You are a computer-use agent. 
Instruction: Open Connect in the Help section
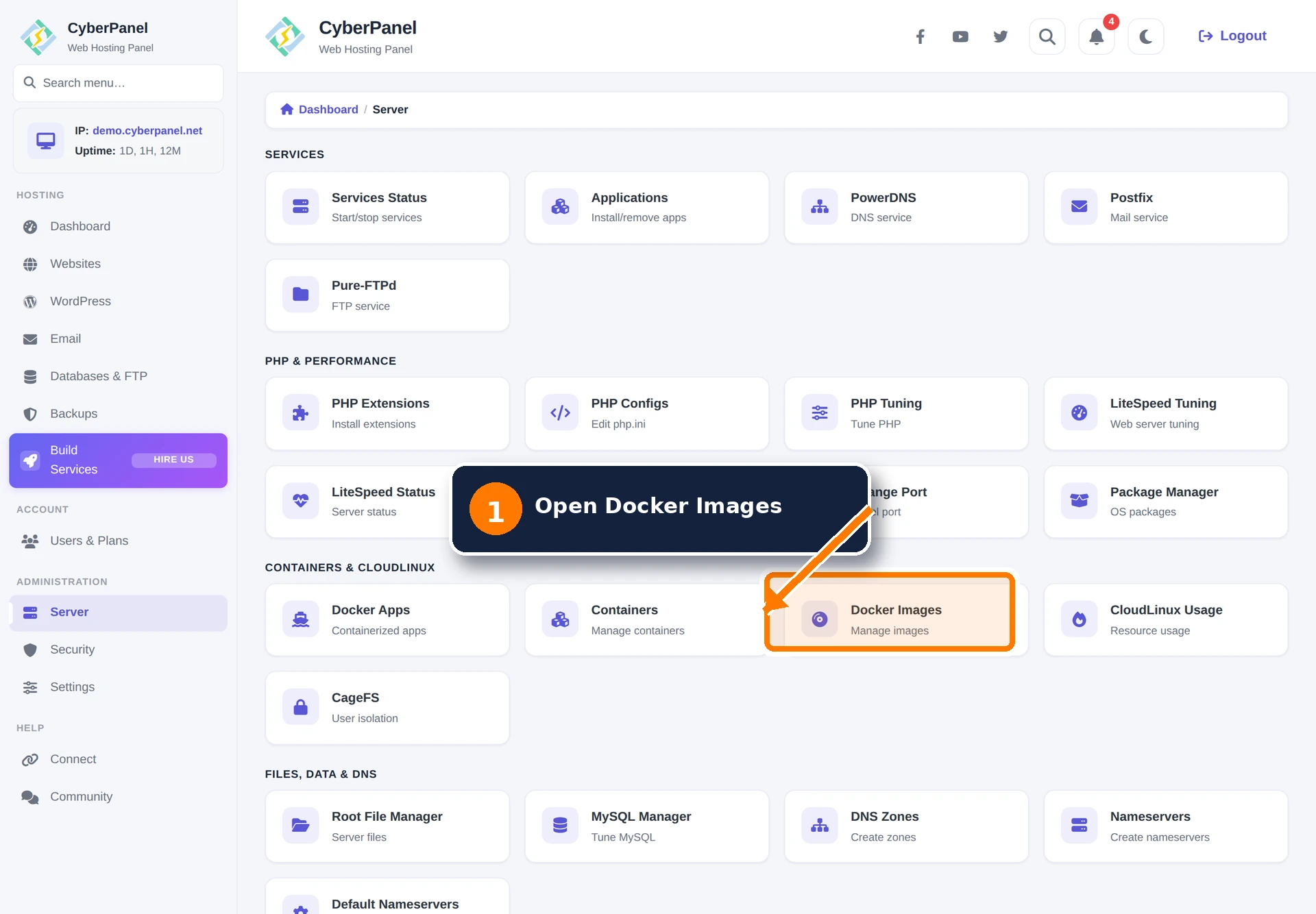click(118, 760)
